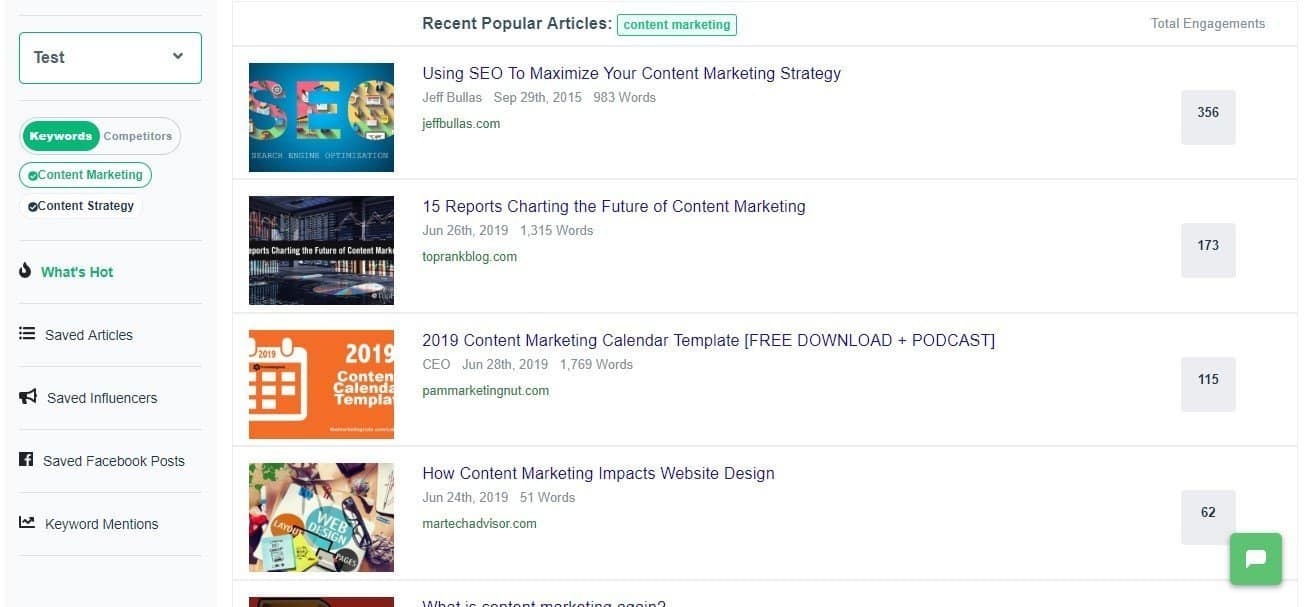Image resolution: width=1310 pixels, height=607 pixels.
Task: Toggle the Content Marketing keyword filter
Action: (x=85, y=175)
